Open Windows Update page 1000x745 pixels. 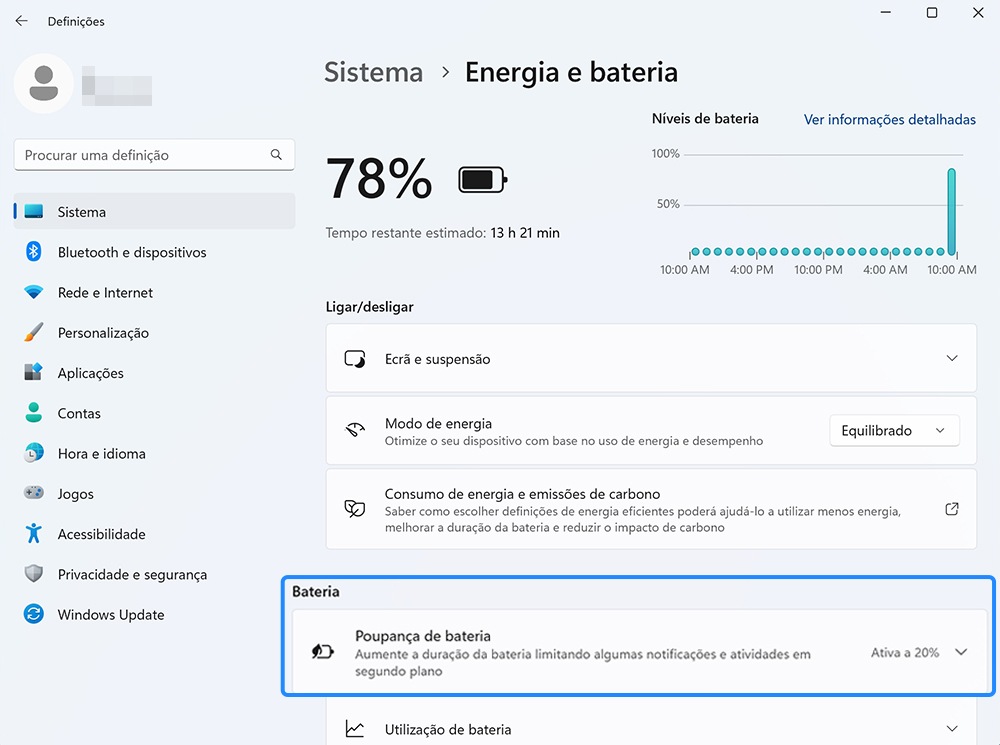pos(154,614)
